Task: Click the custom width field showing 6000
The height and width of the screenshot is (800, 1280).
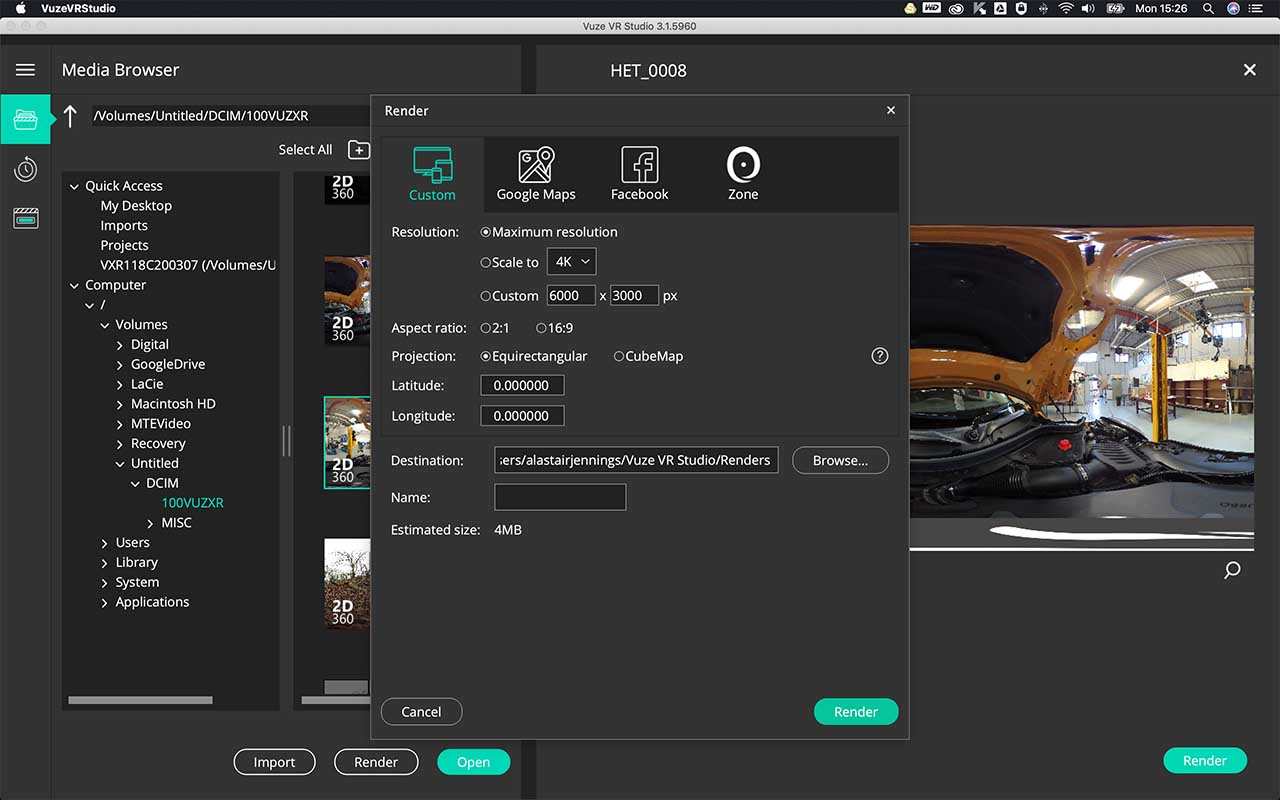Action: click(x=571, y=296)
